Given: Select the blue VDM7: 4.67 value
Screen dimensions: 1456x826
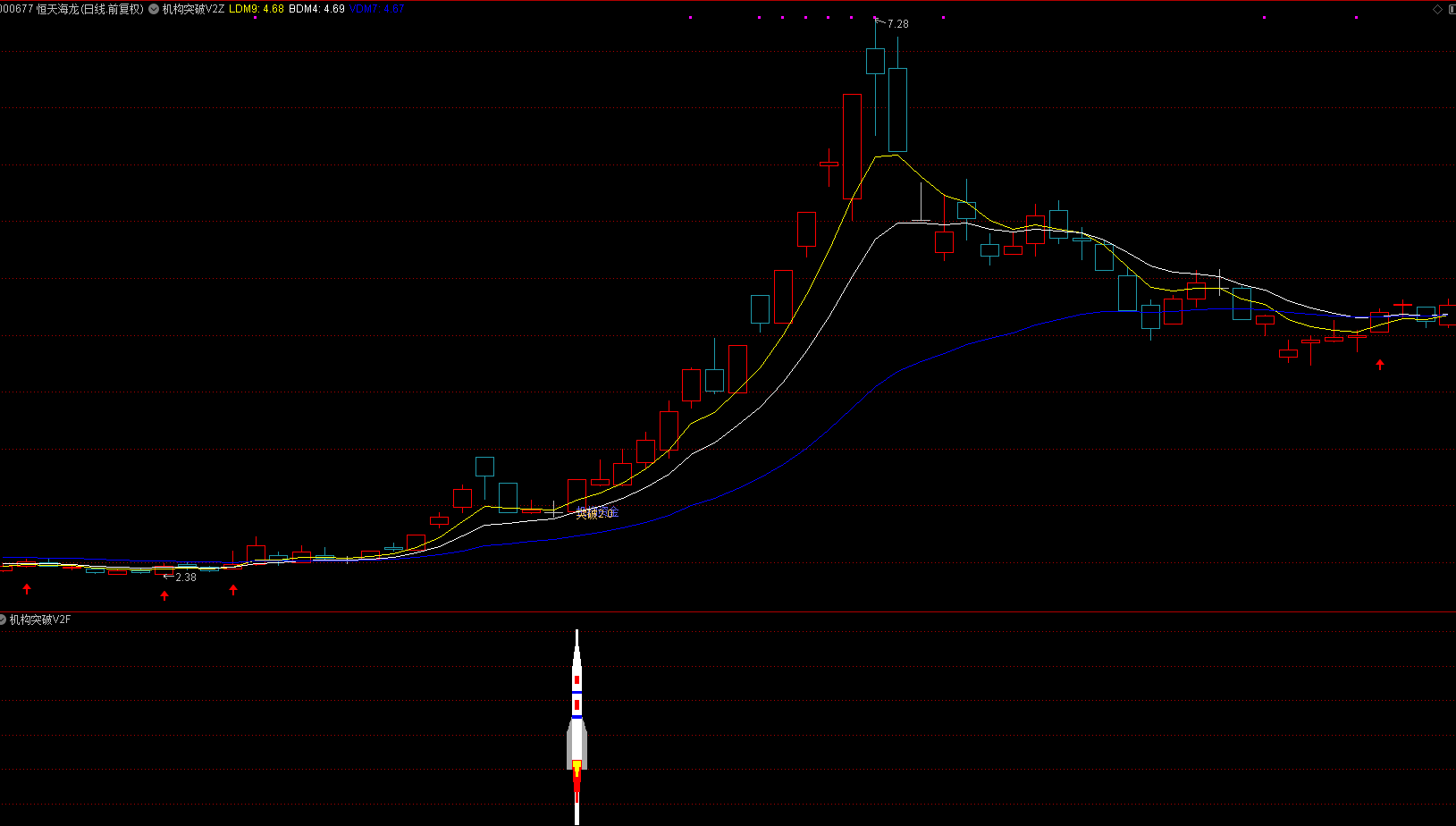Looking at the screenshot, I should pos(376,9).
